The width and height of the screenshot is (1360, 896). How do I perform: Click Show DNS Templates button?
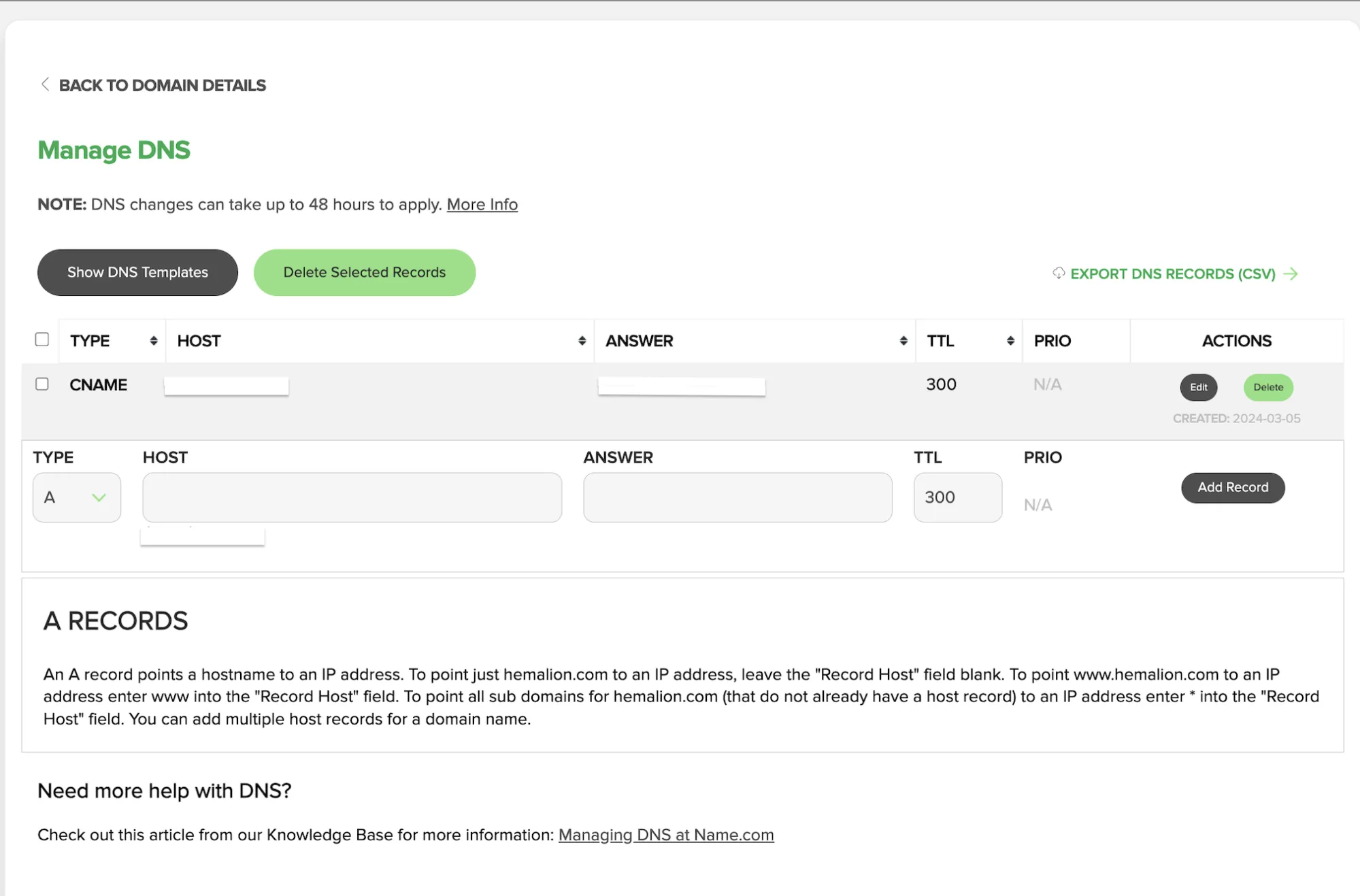137,272
